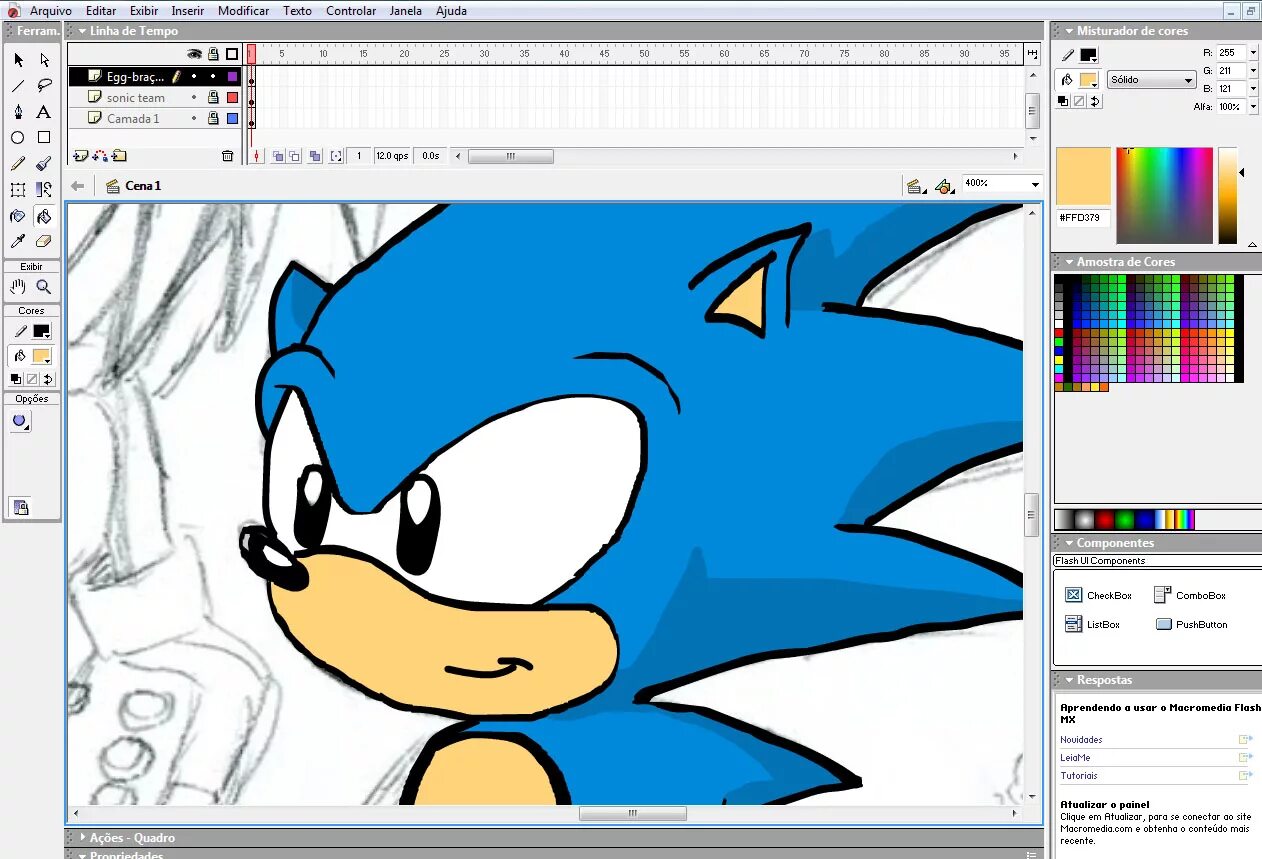Open the Novidades link
The image size is (1262, 859).
[1081, 740]
